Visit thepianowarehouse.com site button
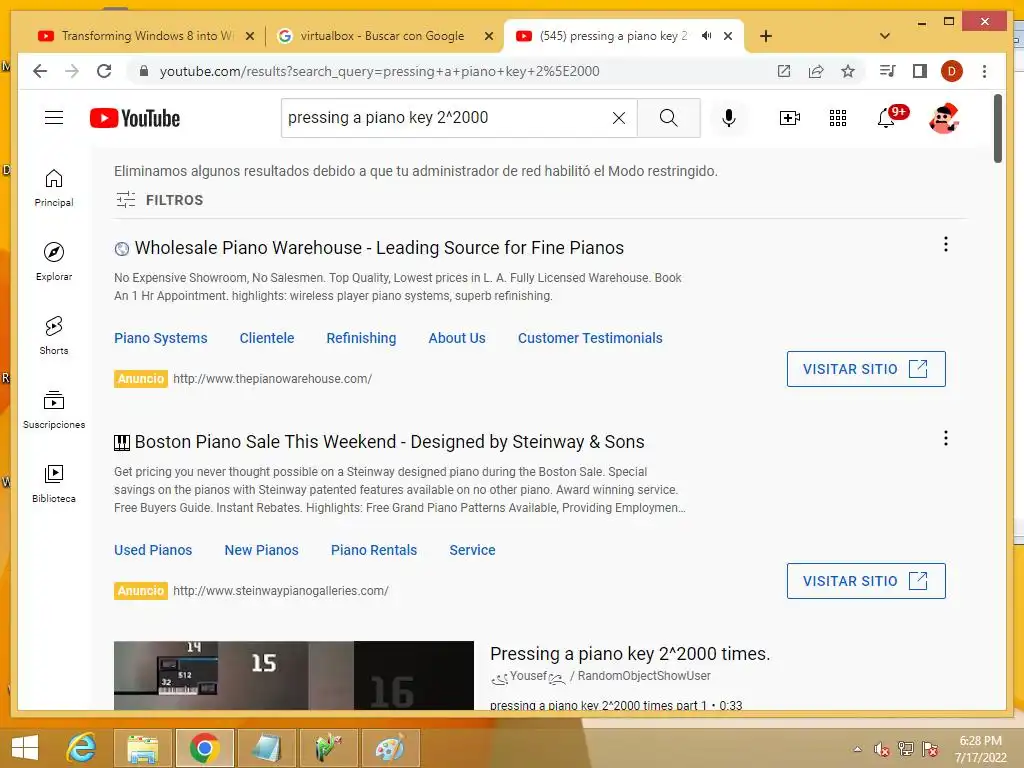Screen dimensions: 1024x768 pos(866,369)
